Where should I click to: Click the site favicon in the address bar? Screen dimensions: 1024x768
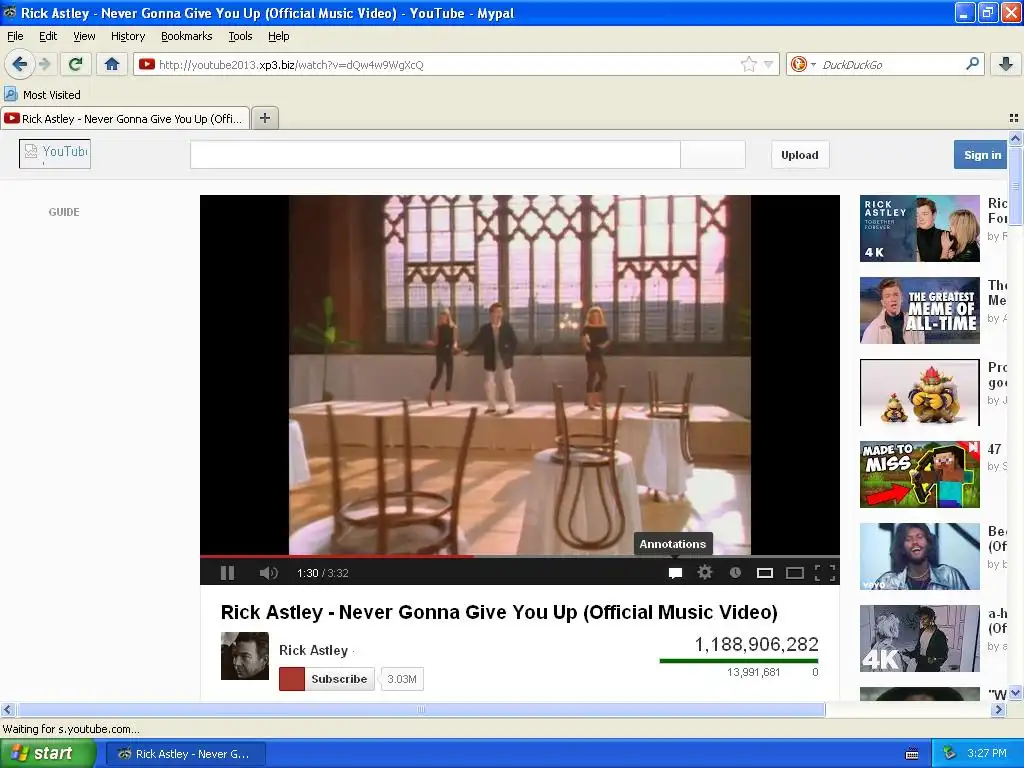(147, 64)
